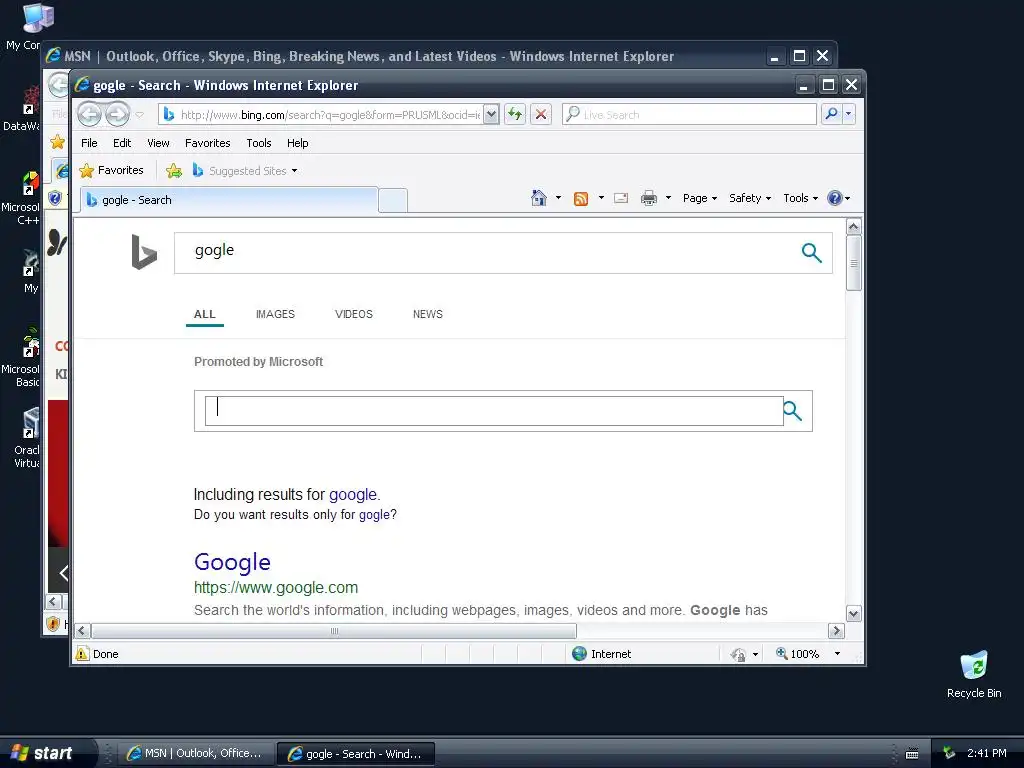Click the https://www.google.com URL link
The width and height of the screenshot is (1024, 768).
[x=276, y=587]
